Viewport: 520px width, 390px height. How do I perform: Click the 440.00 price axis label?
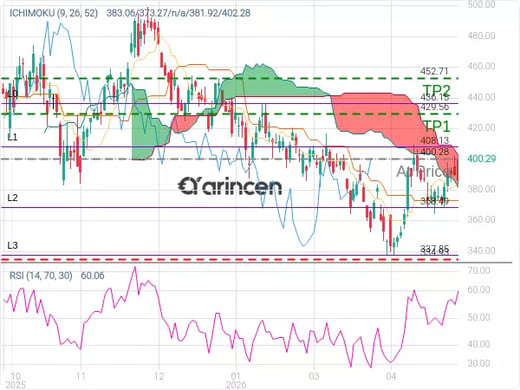click(x=481, y=97)
